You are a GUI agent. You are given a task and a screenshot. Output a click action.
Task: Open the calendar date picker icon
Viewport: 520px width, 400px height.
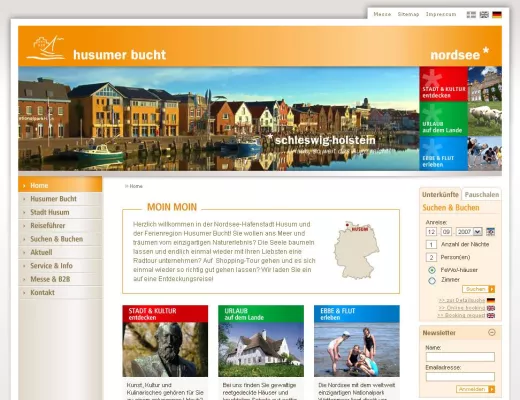[490, 232]
